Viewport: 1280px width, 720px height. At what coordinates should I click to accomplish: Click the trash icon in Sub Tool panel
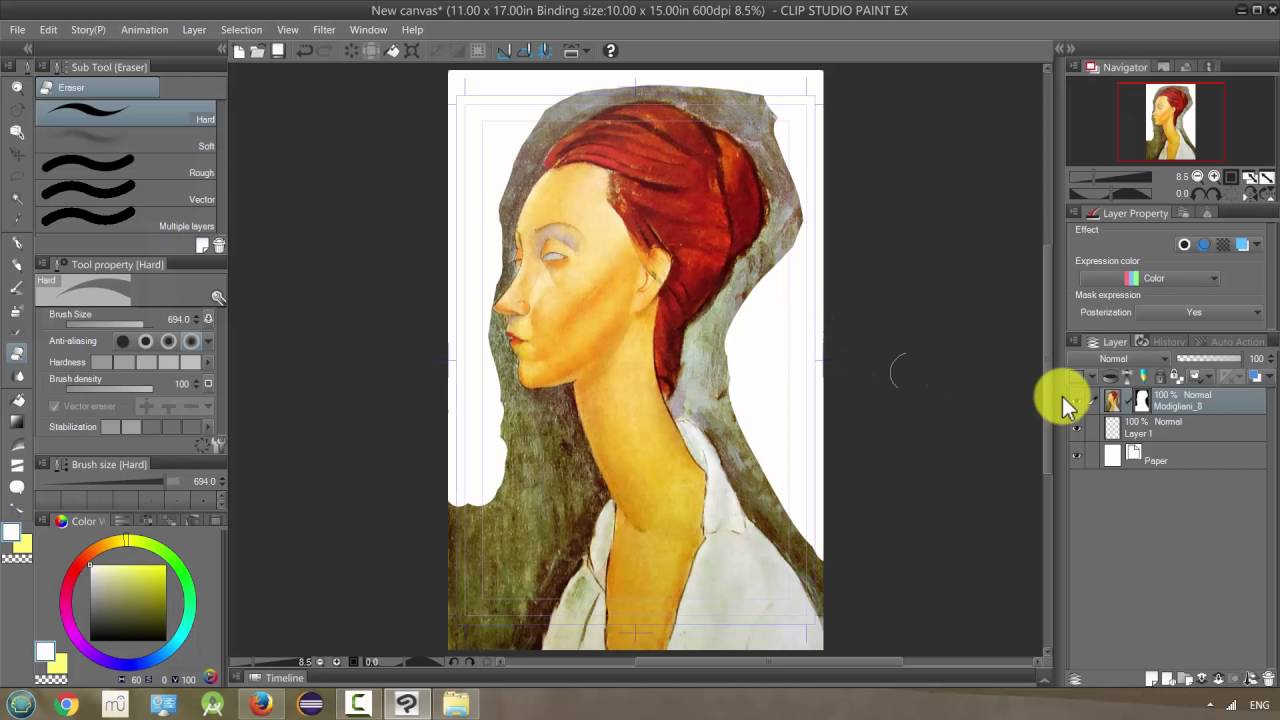coord(219,245)
